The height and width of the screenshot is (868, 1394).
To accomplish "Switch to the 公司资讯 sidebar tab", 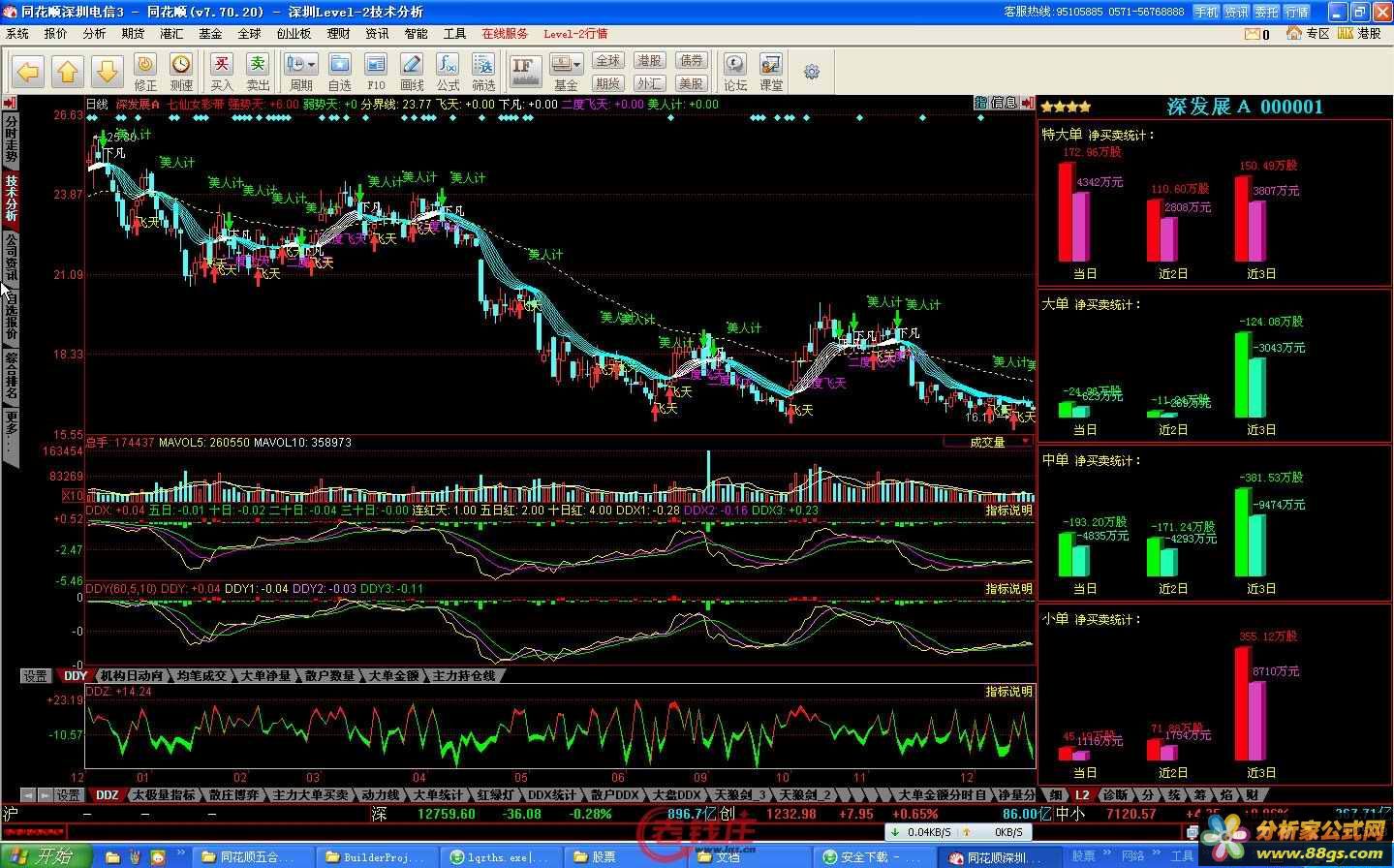I will click(x=11, y=258).
